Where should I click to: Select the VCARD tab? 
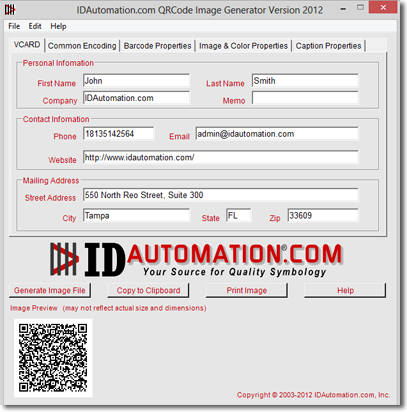tap(27, 45)
